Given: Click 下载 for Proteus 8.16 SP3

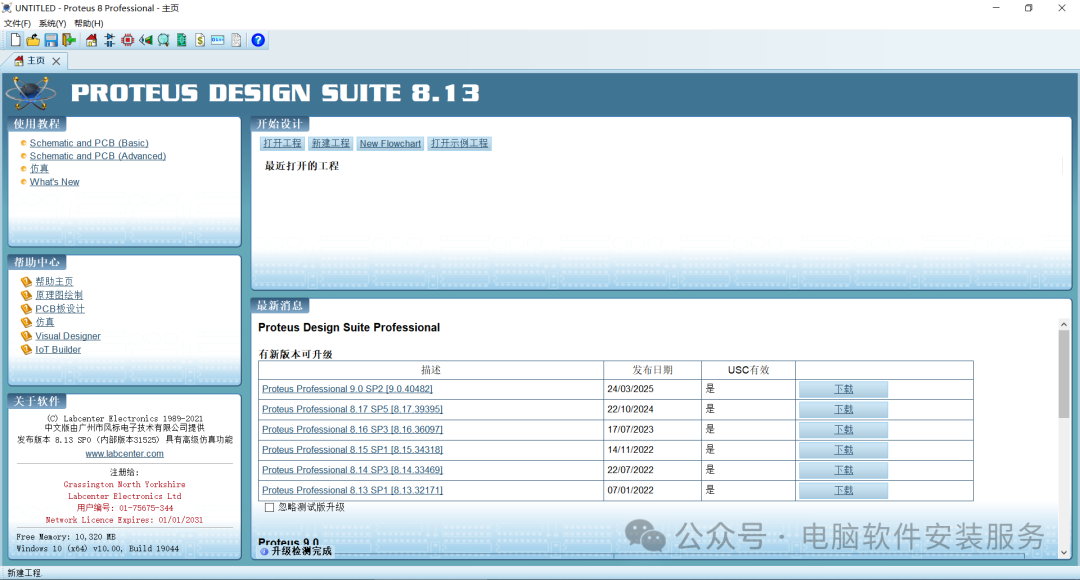Looking at the screenshot, I should coord(843,430).
